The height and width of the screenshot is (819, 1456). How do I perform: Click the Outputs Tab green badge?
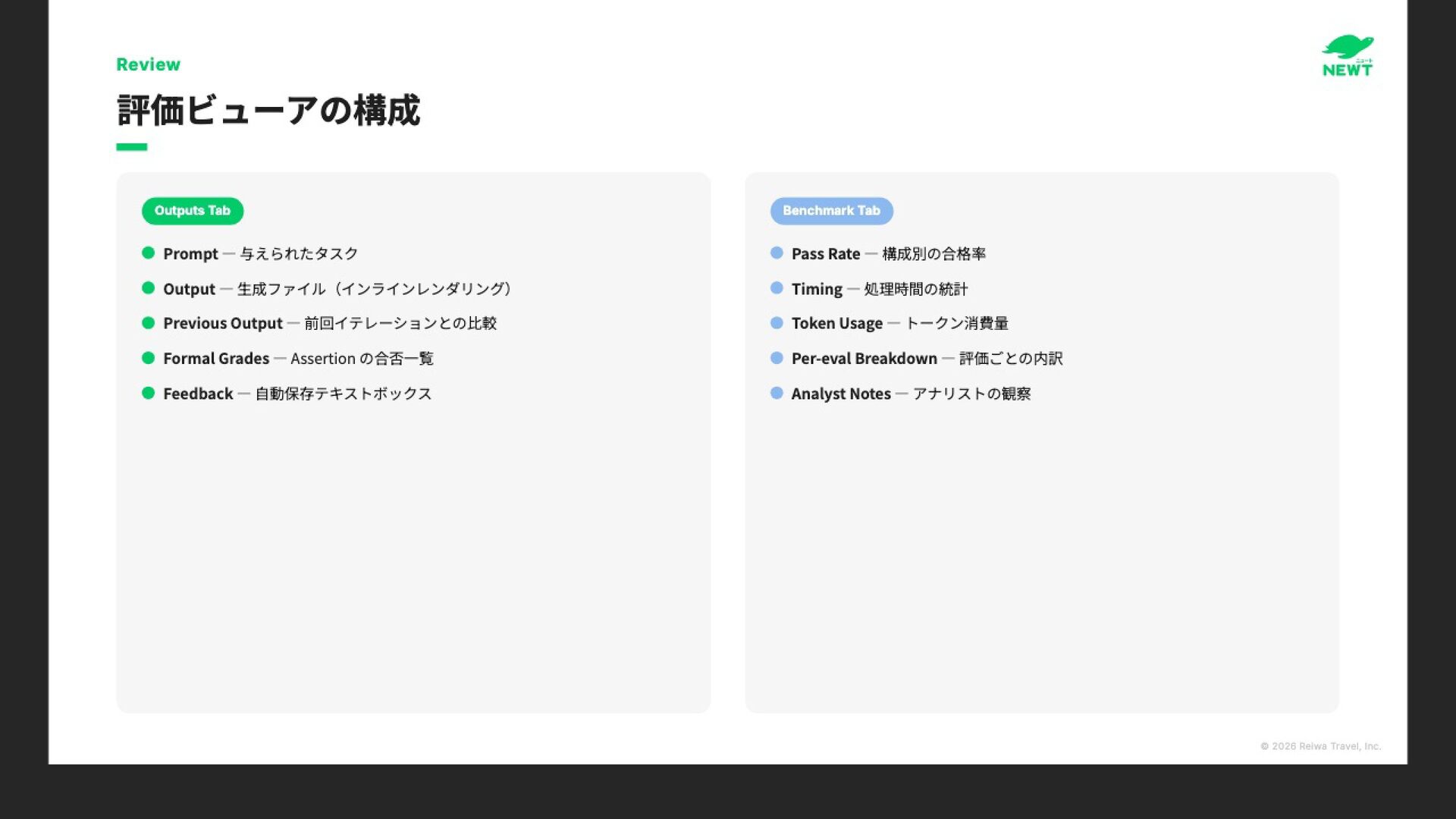click(x=193, y=211)
